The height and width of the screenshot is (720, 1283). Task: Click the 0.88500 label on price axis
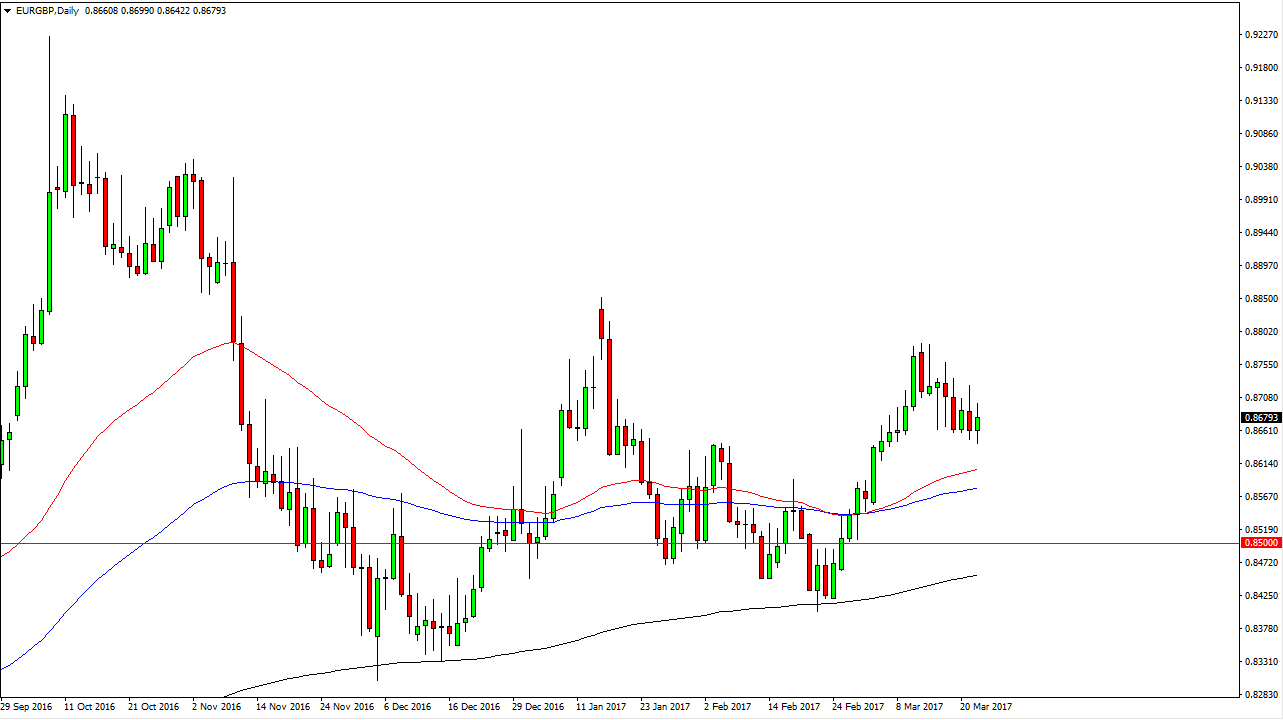tap(1260, 299)
